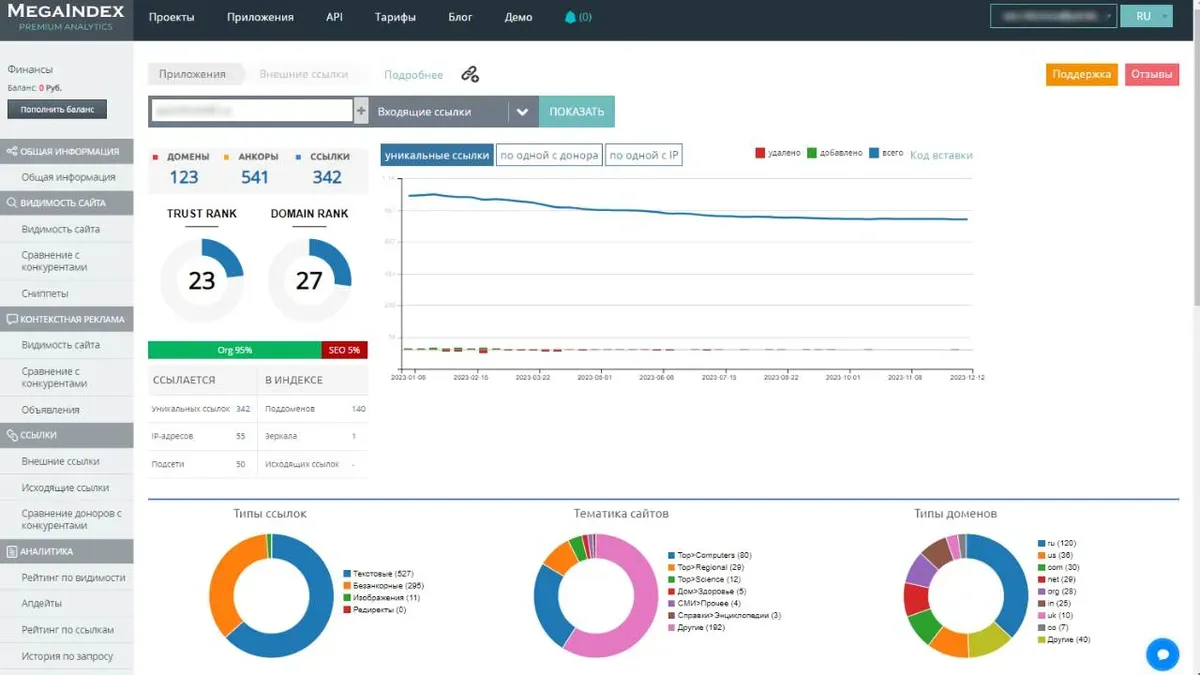
Task: Open 'Внешние ссылки' in the sidebar
Action: pos(61,461)
